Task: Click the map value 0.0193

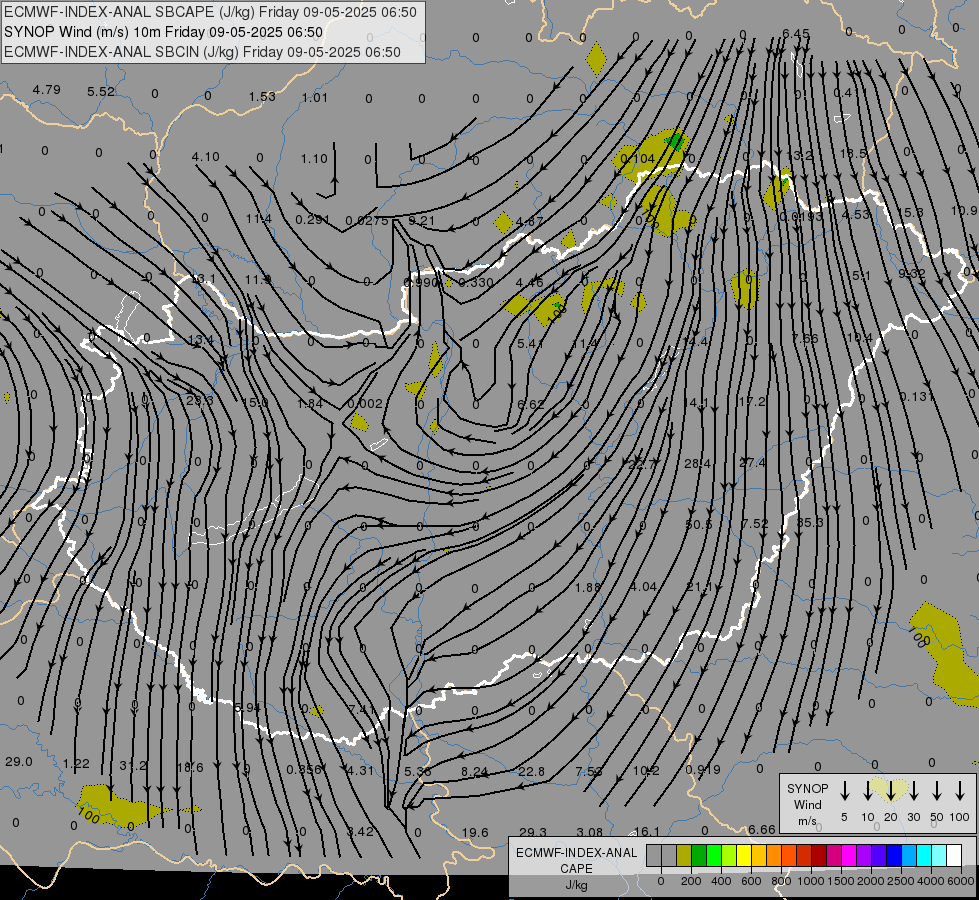Action: point(801,216)
